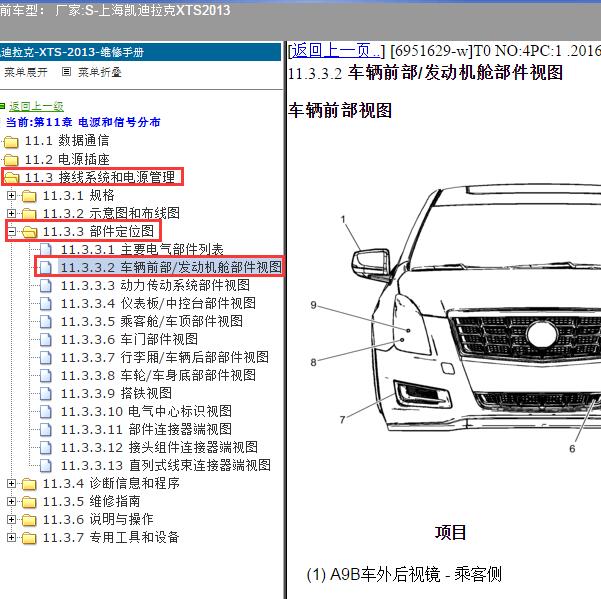Click the 11.3.3.3 动力传动系统 page icon
Screen dimensions: 601x599
coord(46,286)
